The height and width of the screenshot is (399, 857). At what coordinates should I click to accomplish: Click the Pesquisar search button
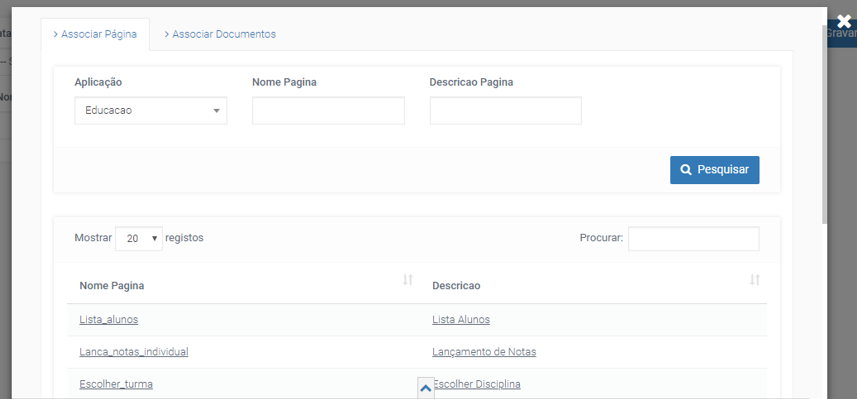pyautogui.click(x=714, y=169)
